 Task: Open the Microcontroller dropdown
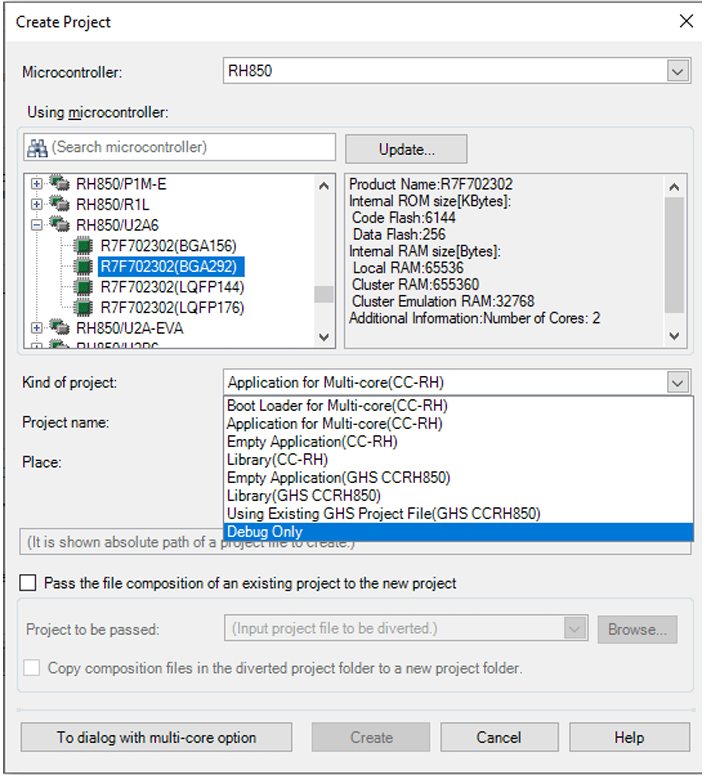click(x=678, y=71)
